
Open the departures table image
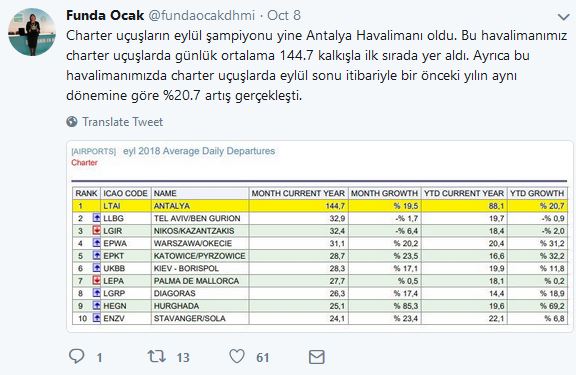coord(320,236)
